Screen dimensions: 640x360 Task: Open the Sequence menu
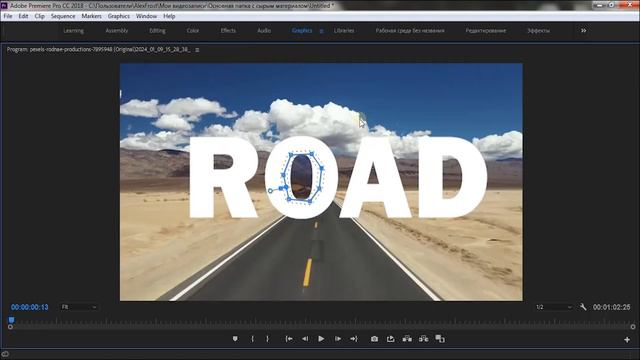point(63,16)
